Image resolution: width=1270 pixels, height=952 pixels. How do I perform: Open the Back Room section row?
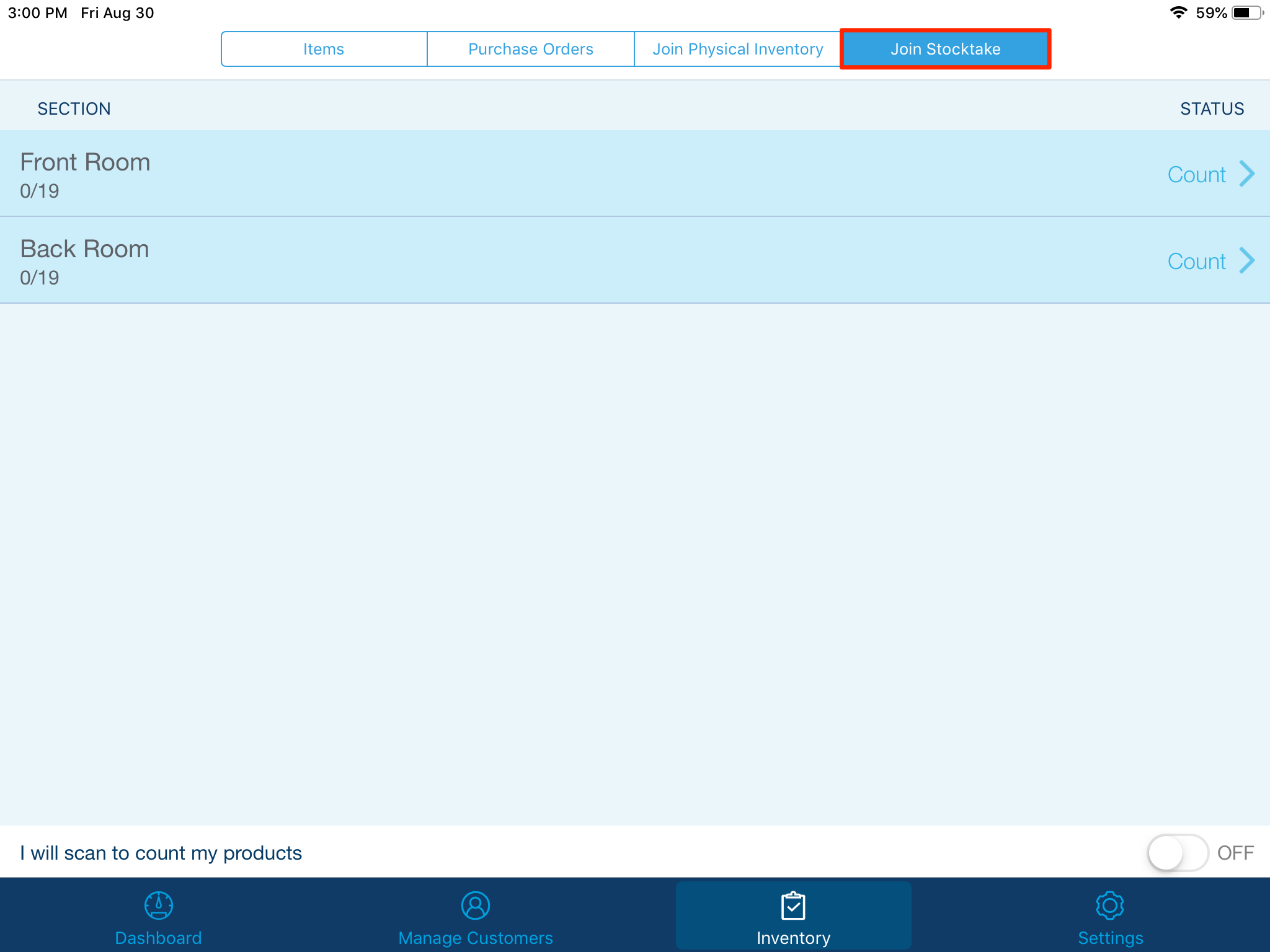(x=496, y=260)
